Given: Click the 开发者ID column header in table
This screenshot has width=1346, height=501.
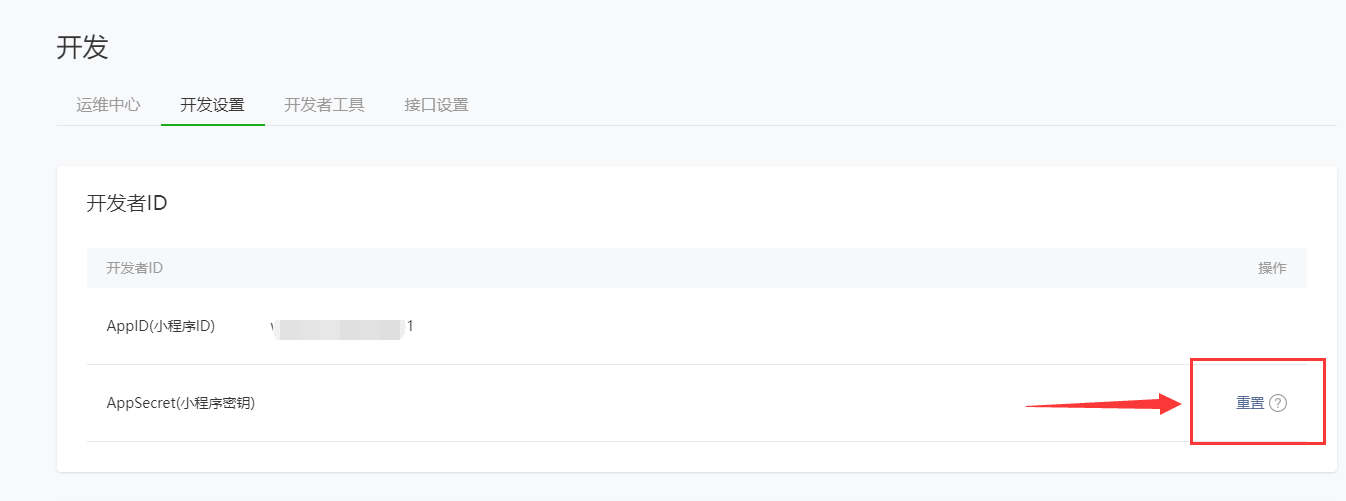Looking at the screenshot, I should point(135,268).
